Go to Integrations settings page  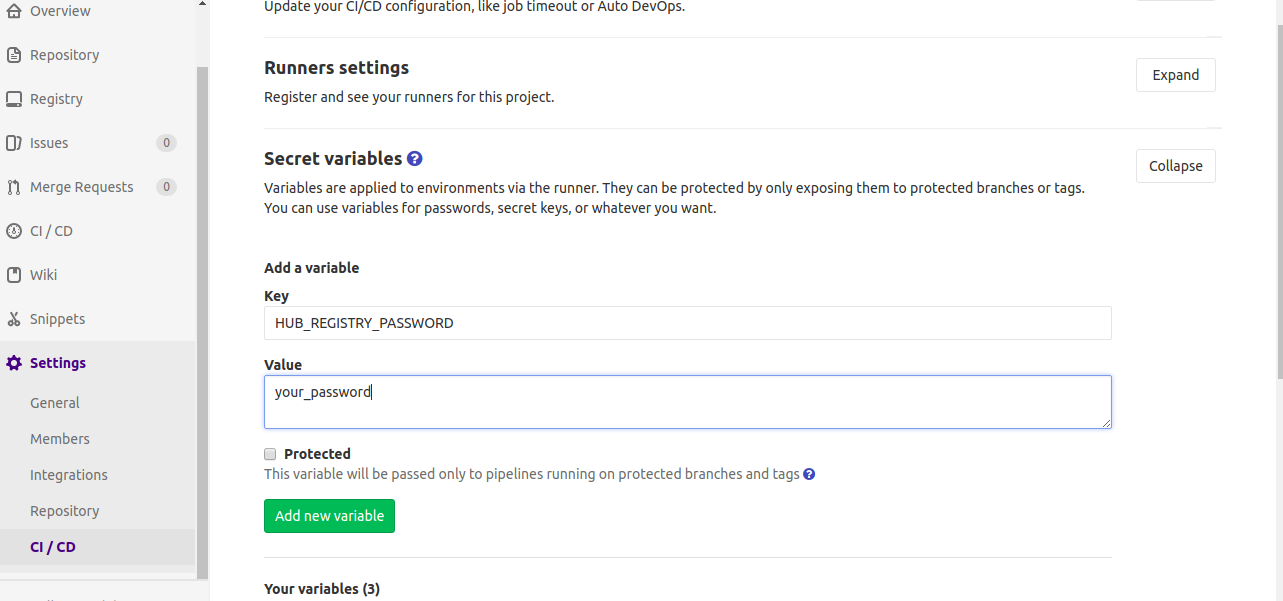tap(69, 475)
